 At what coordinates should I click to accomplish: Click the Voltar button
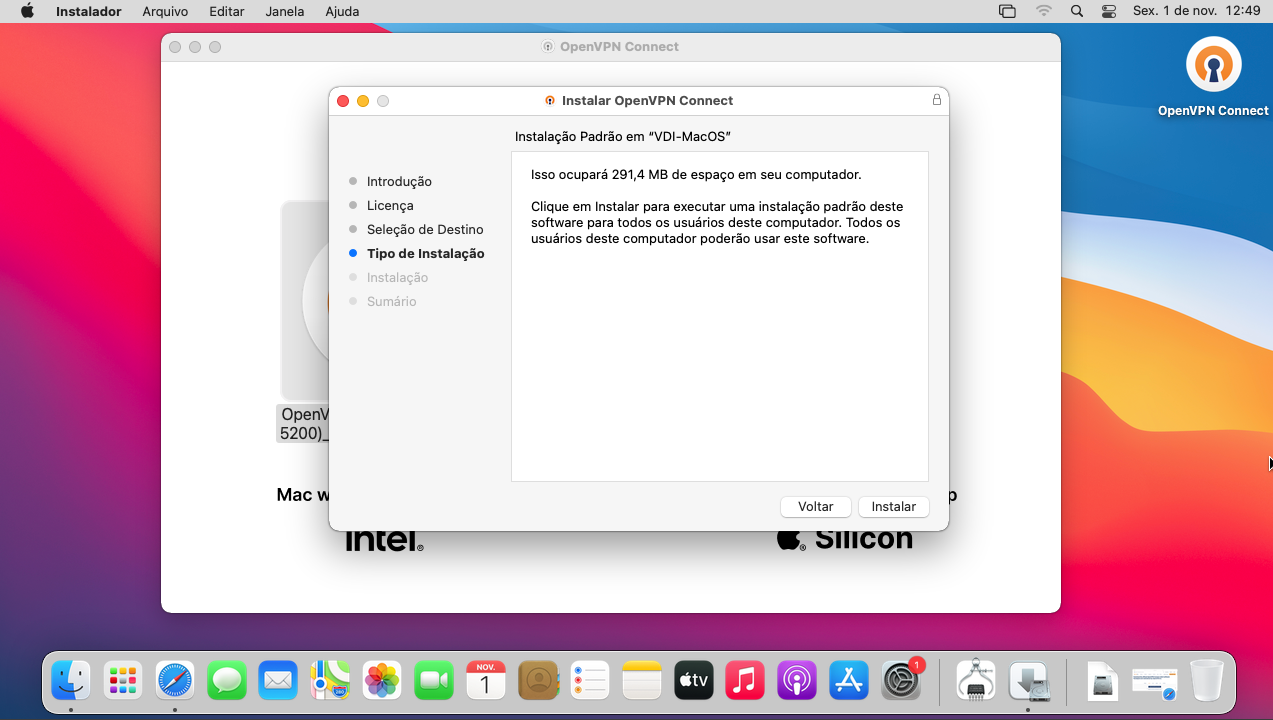[x=815, y=507]
